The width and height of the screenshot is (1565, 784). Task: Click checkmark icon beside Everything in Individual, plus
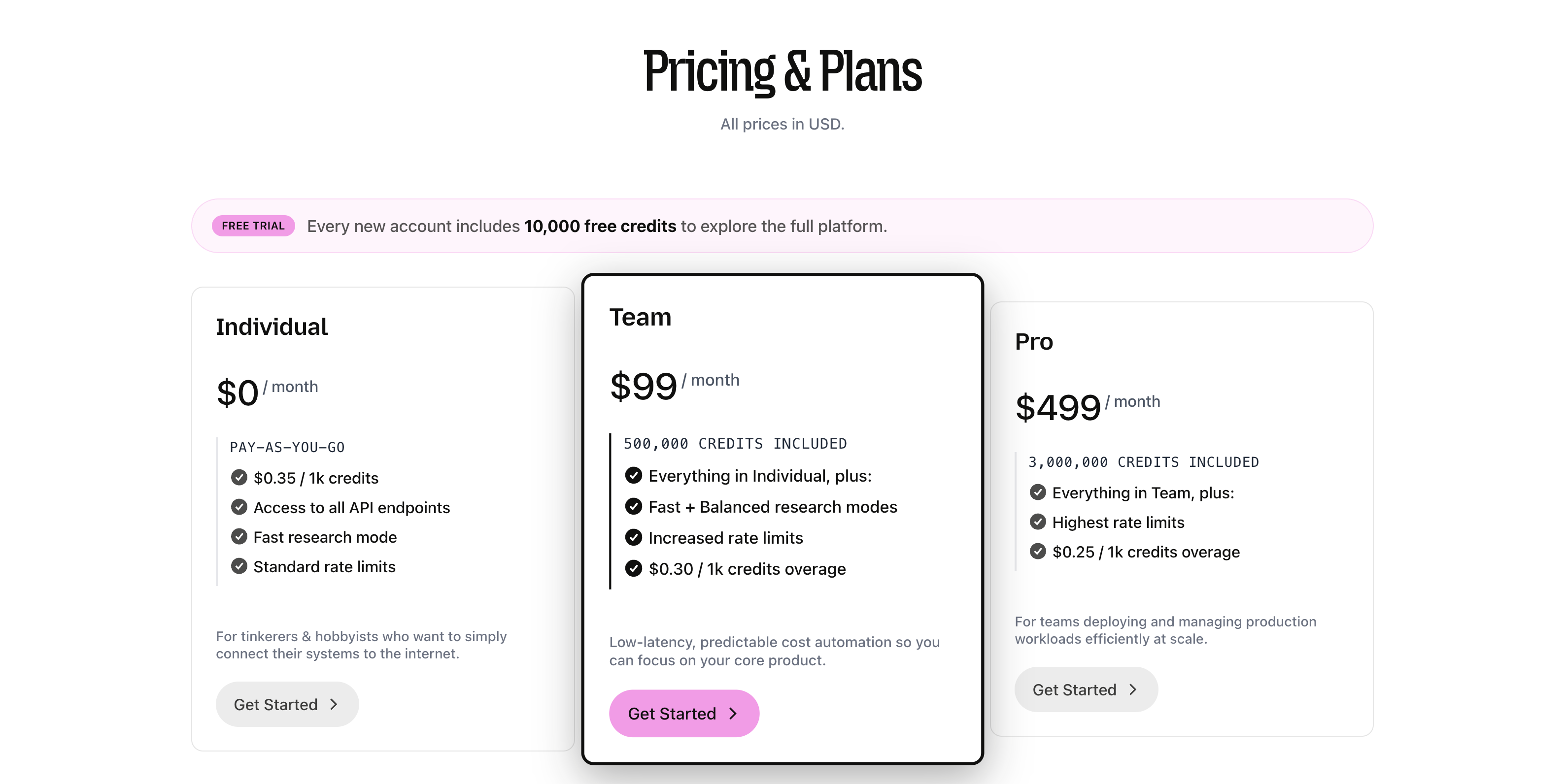(633, 476)
